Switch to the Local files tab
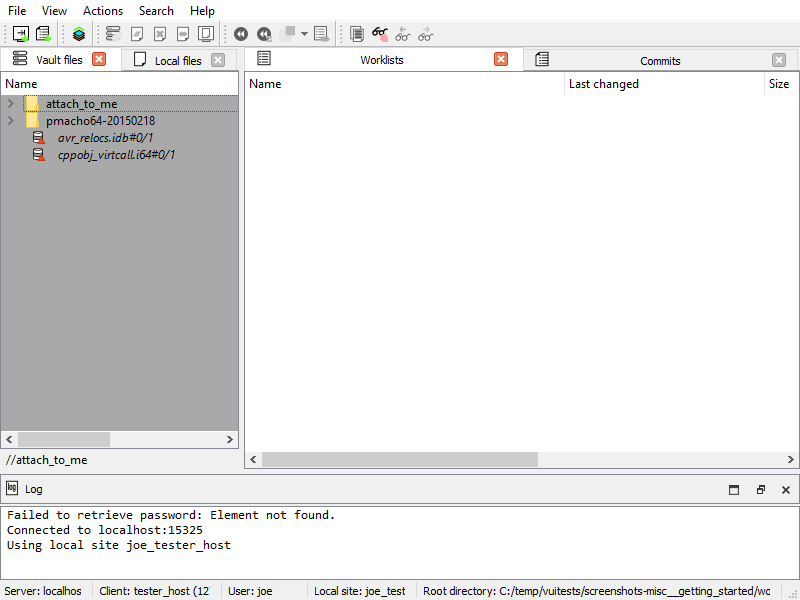Viewport: 800px width, 600px height. click(x=177, y=60)
